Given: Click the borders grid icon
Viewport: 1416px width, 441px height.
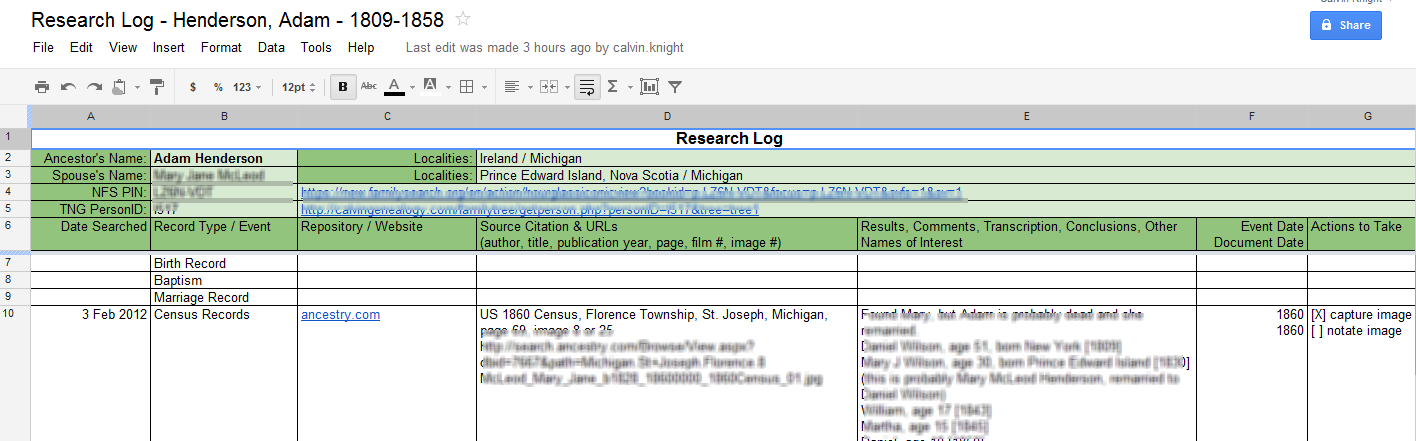Looking at the screenshot, I should [x=466, y=87].
